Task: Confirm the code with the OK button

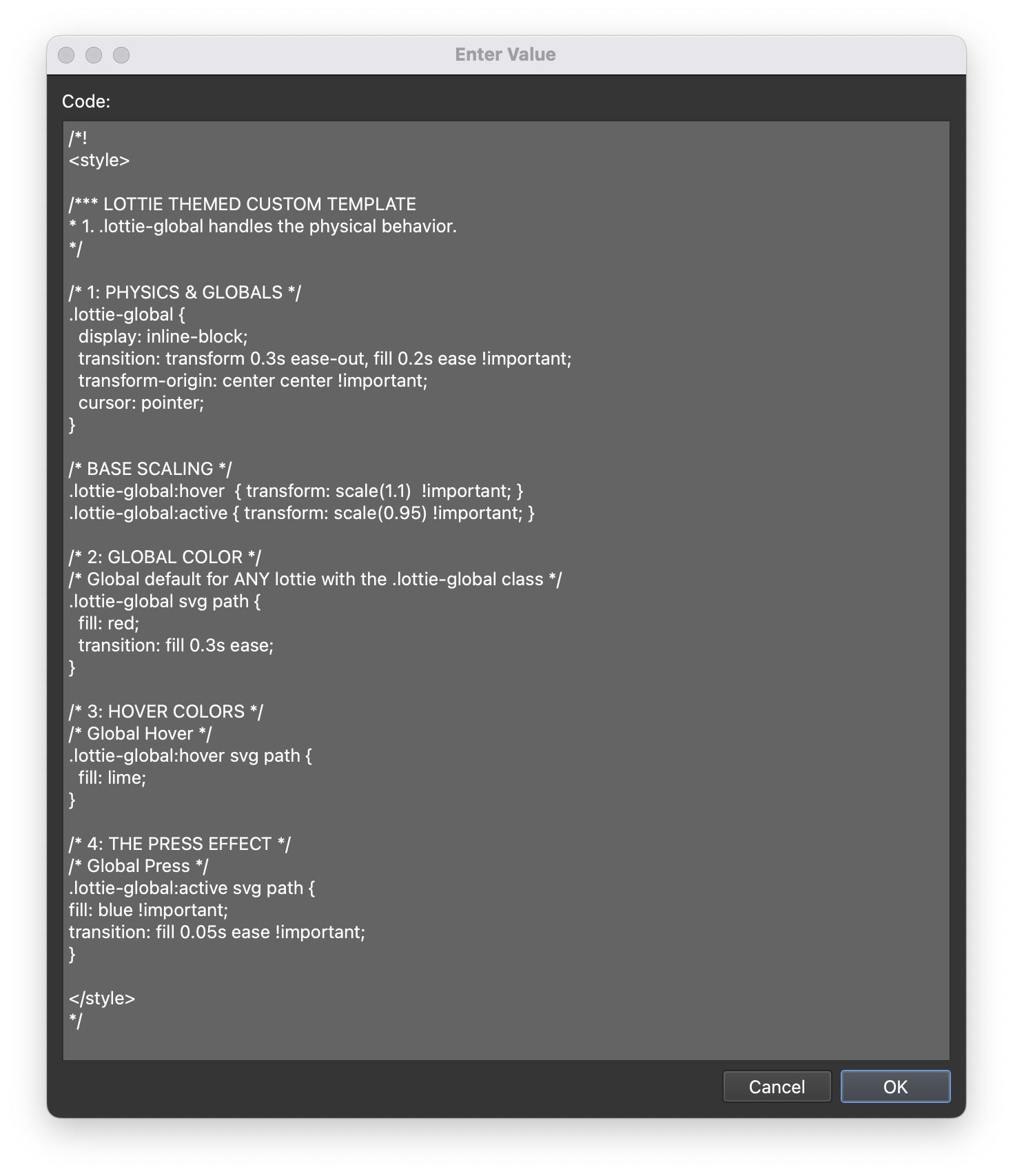Action: [x=895, y=1086]
